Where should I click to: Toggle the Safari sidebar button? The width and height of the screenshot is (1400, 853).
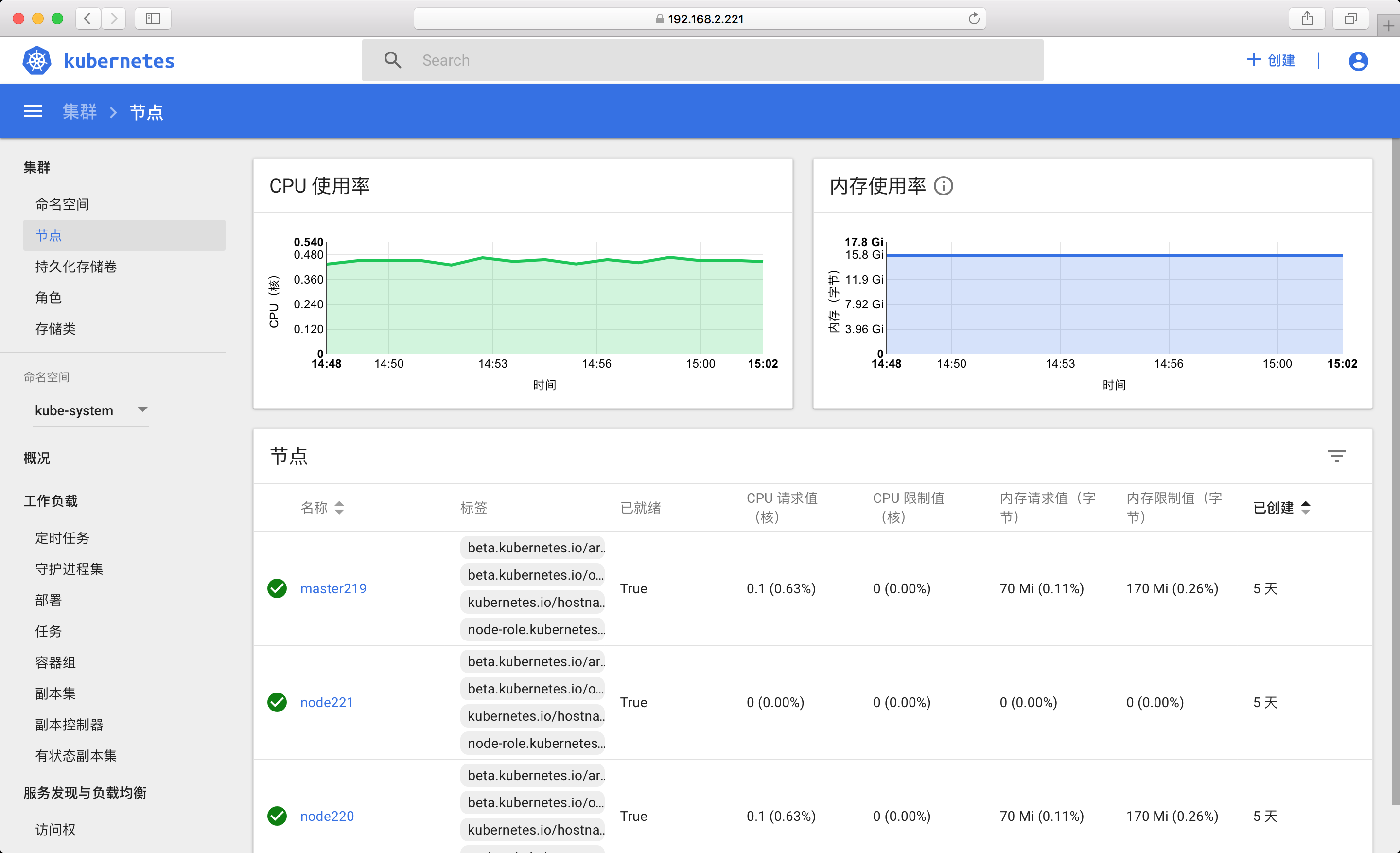153,19
